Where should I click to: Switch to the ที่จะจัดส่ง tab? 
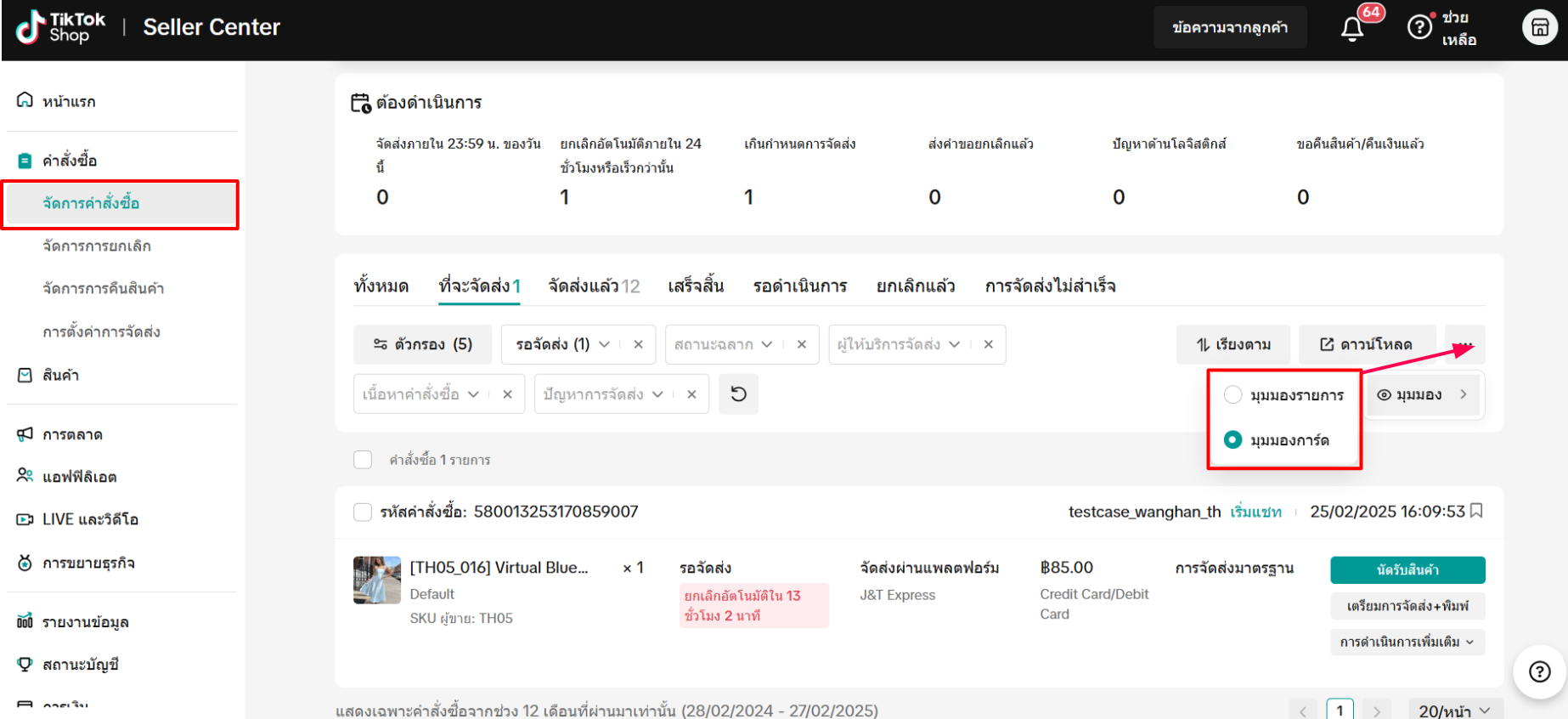click(479, 286)
